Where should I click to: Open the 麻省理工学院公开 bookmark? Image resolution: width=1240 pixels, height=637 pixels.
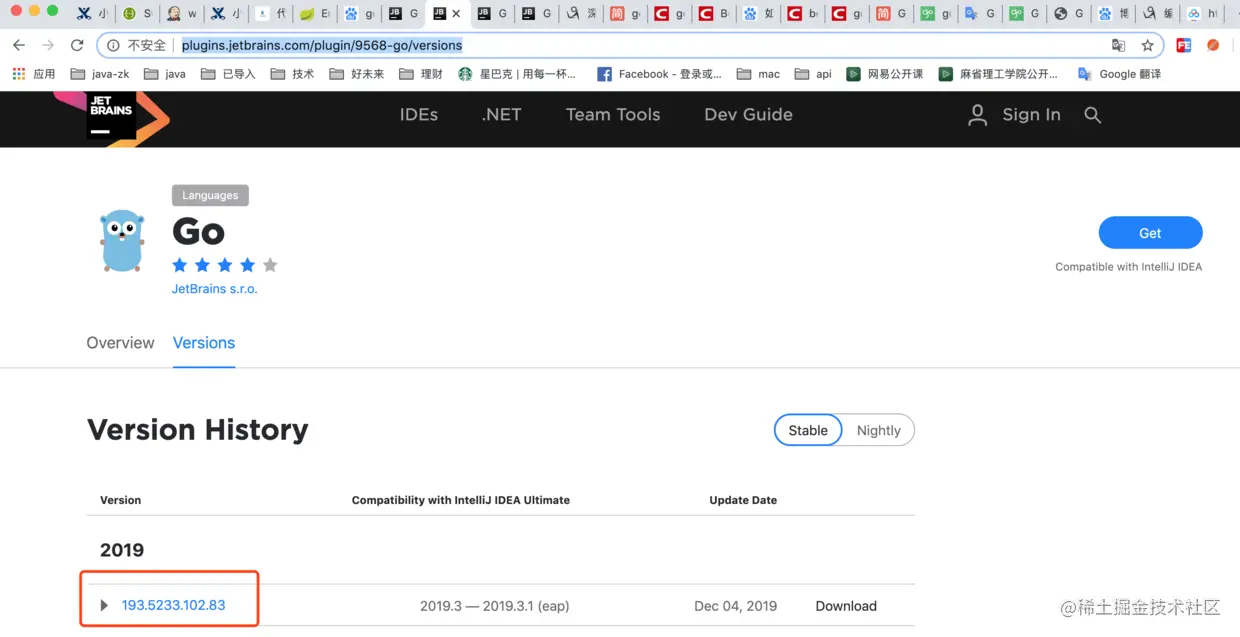click(x=998, y=74)
